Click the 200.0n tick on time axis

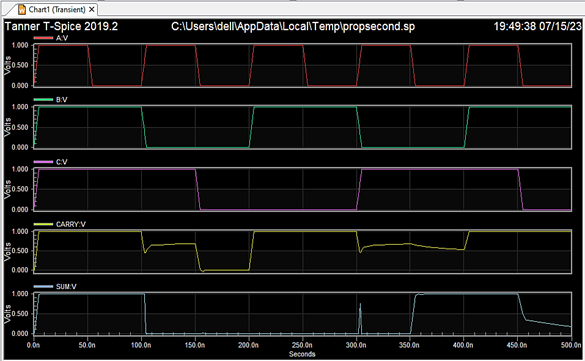tap(248, 345)
